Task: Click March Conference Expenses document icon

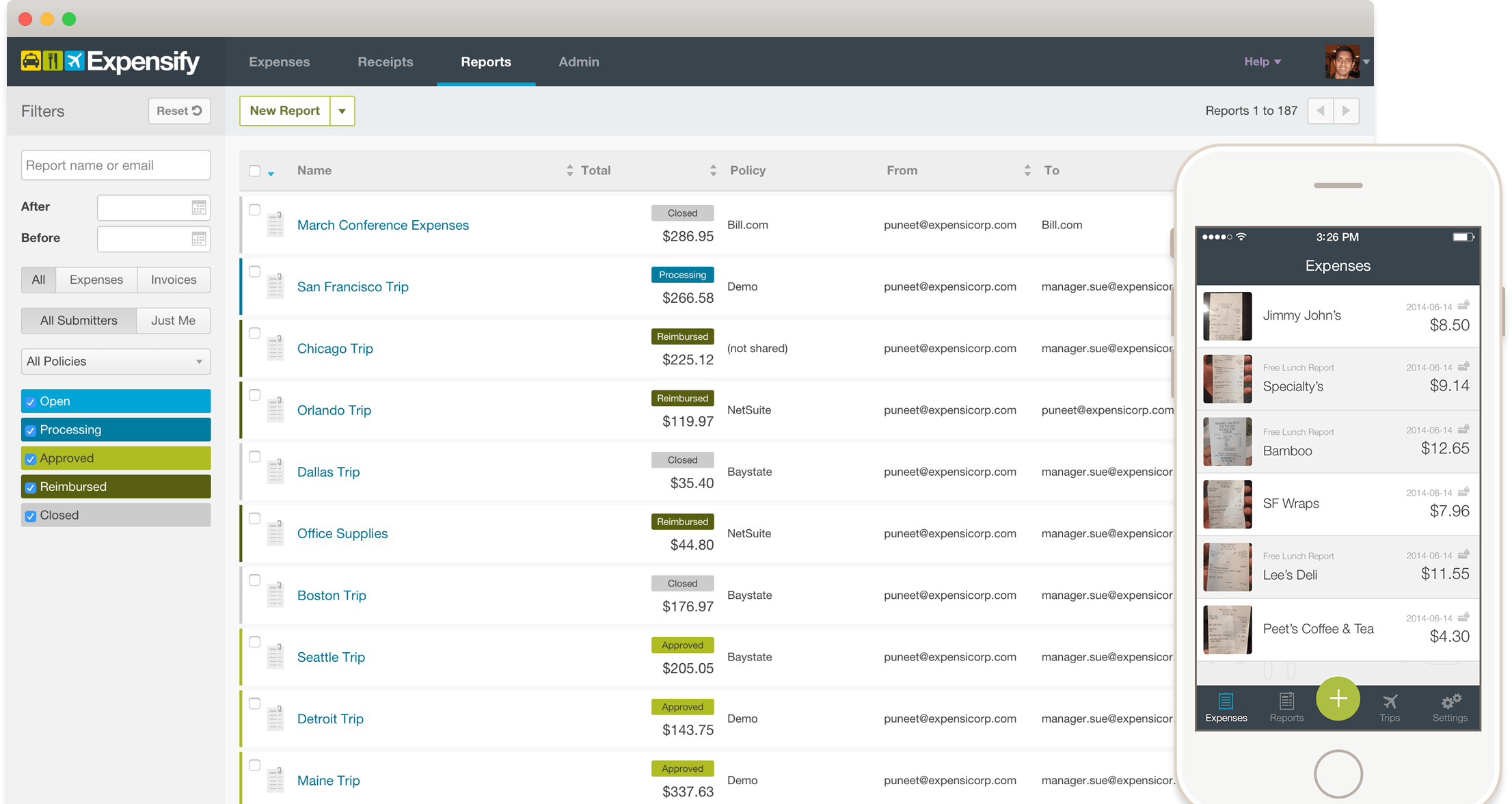Action: point(275,224)
